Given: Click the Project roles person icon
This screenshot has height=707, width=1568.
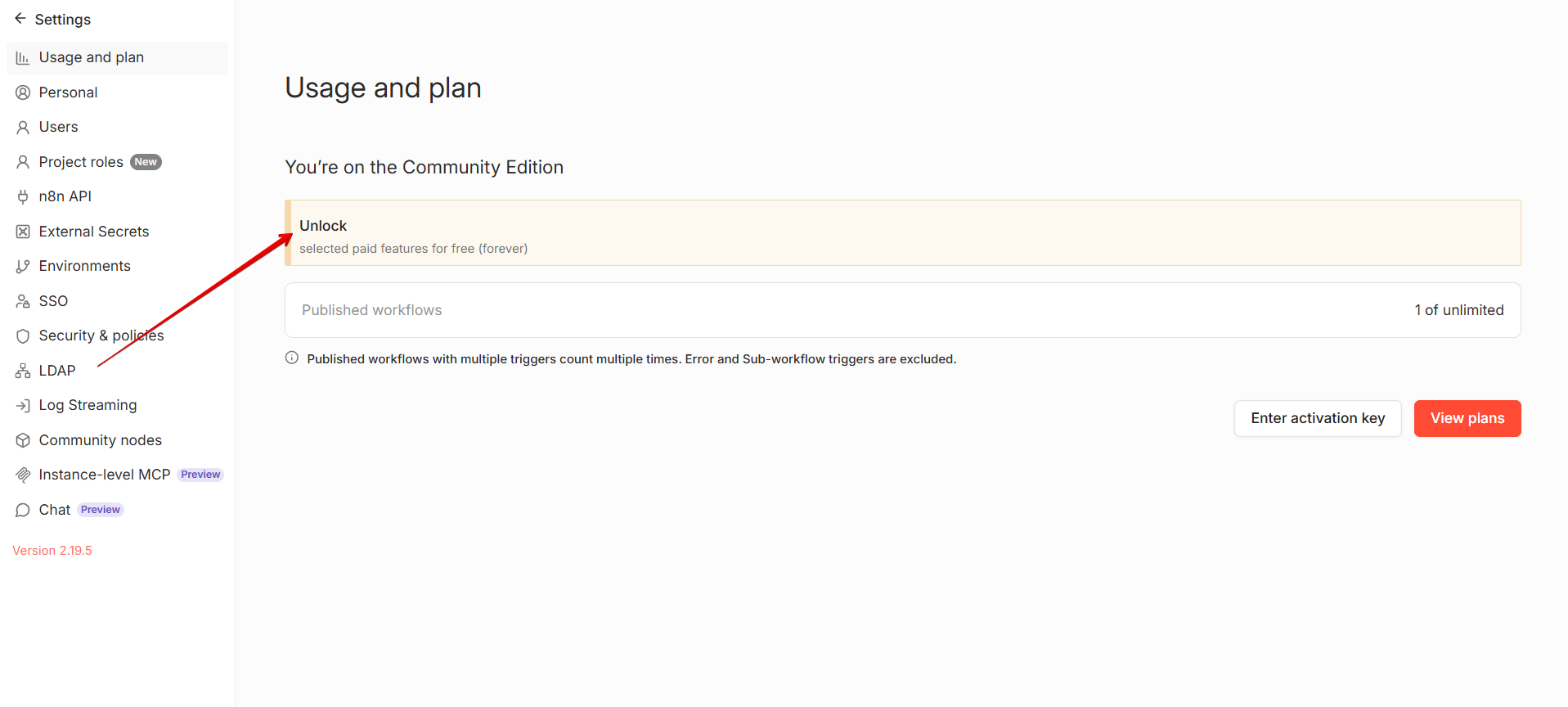Looking at the screenshot, I should point(23,162).
